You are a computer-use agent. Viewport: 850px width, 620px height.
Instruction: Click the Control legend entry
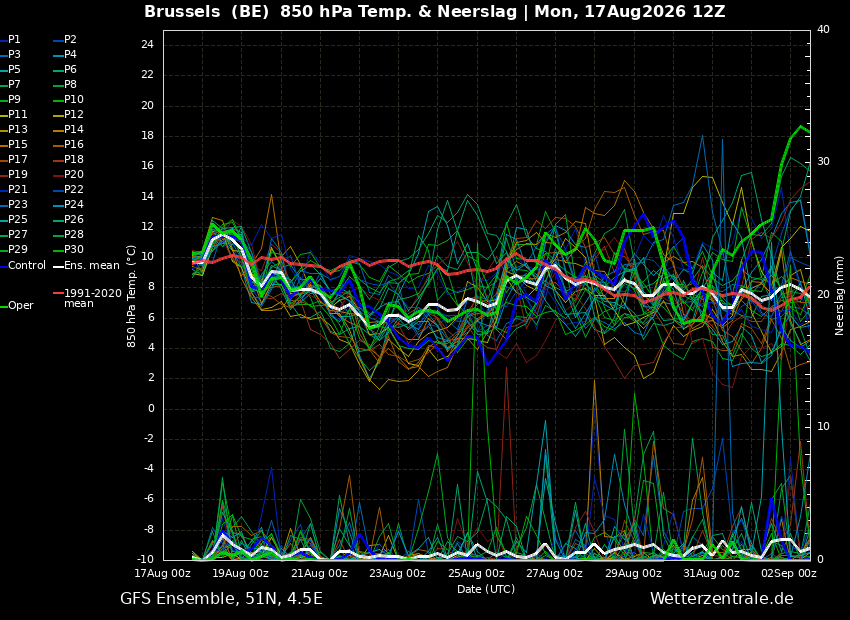click(23, 266)
